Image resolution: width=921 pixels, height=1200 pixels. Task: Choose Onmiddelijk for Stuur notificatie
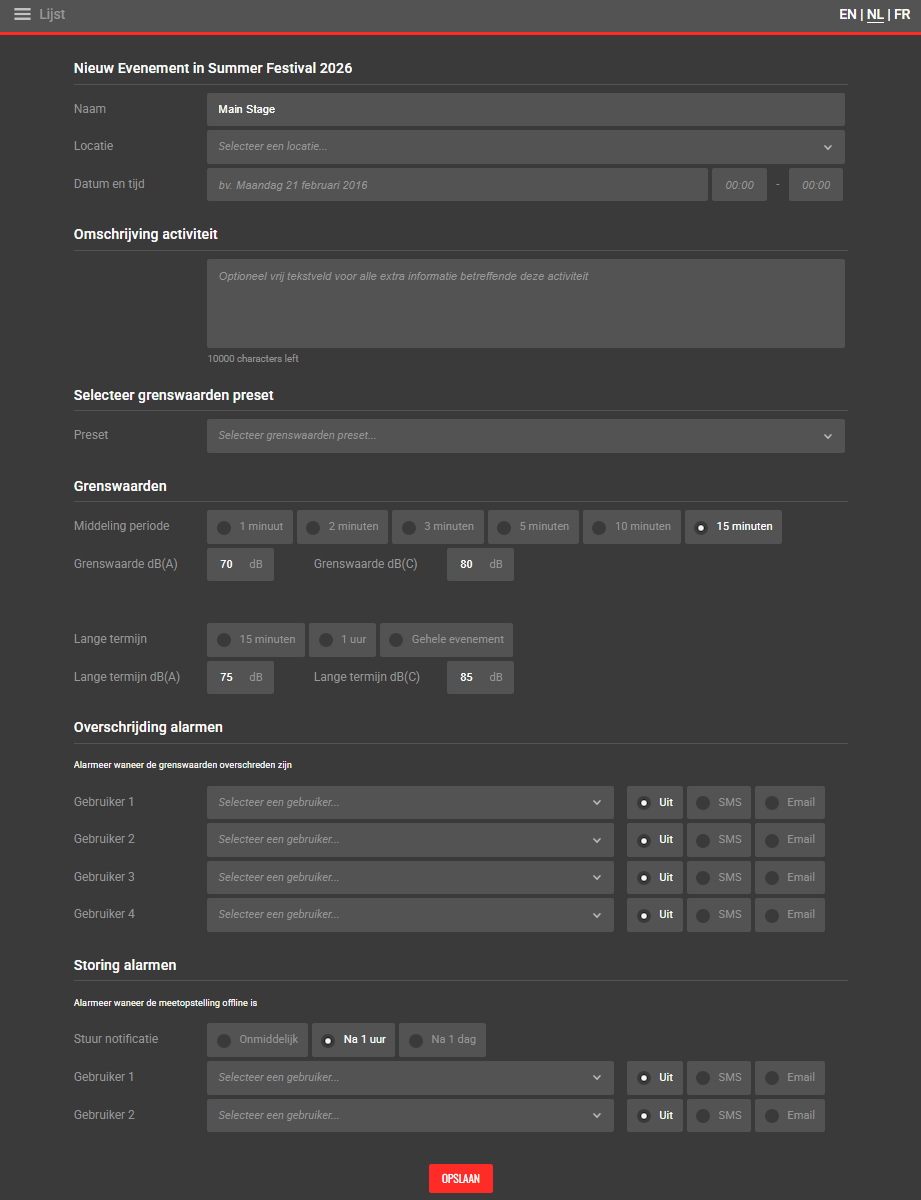pyautogui.click(x=258, y=1040)
